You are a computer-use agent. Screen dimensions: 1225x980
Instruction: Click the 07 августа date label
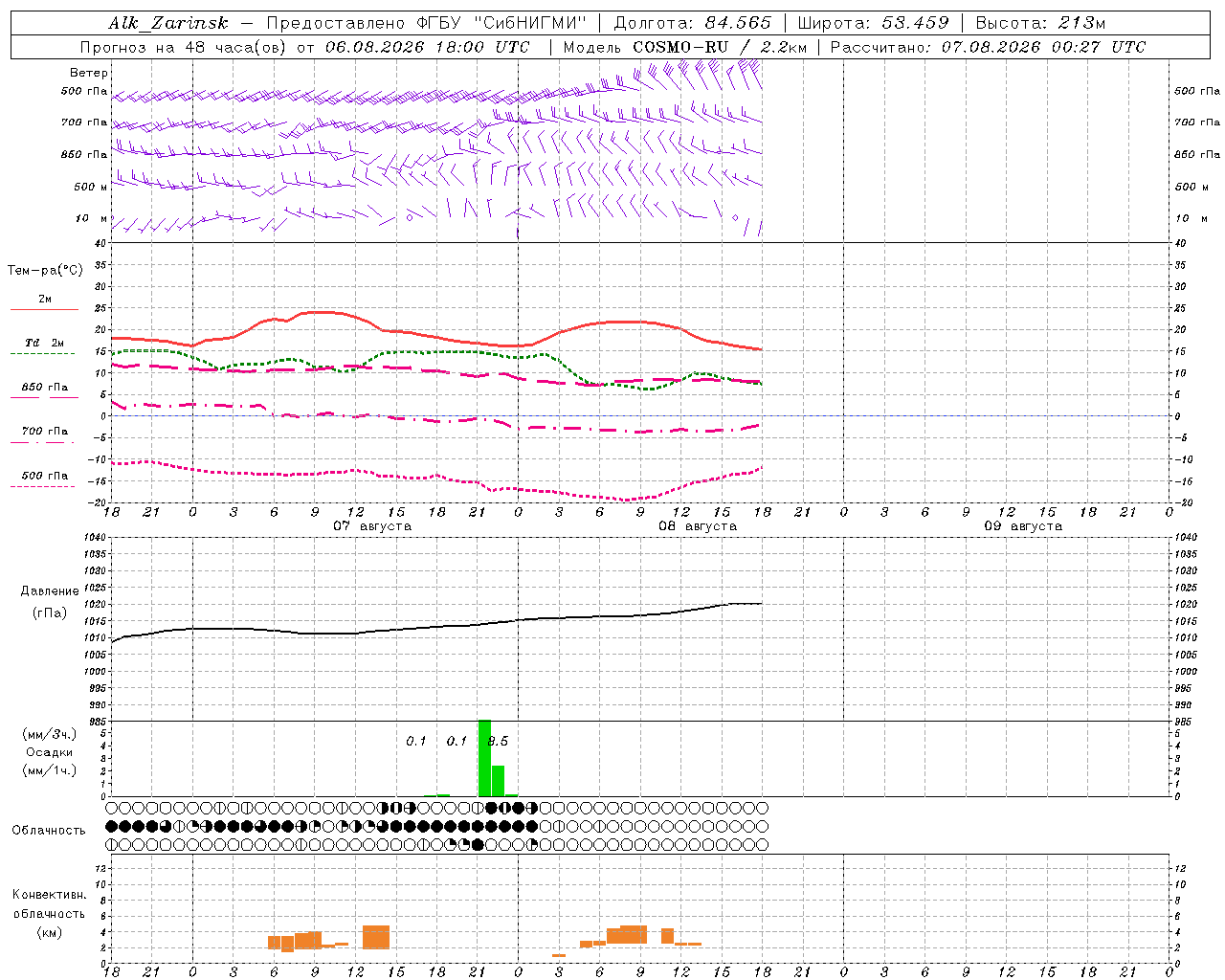click(x=372, y=526)
